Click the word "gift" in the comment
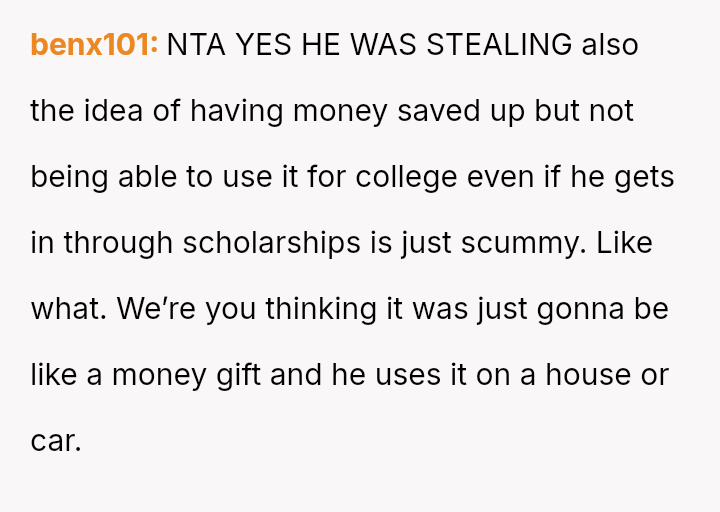 click(x=242, y=375)
